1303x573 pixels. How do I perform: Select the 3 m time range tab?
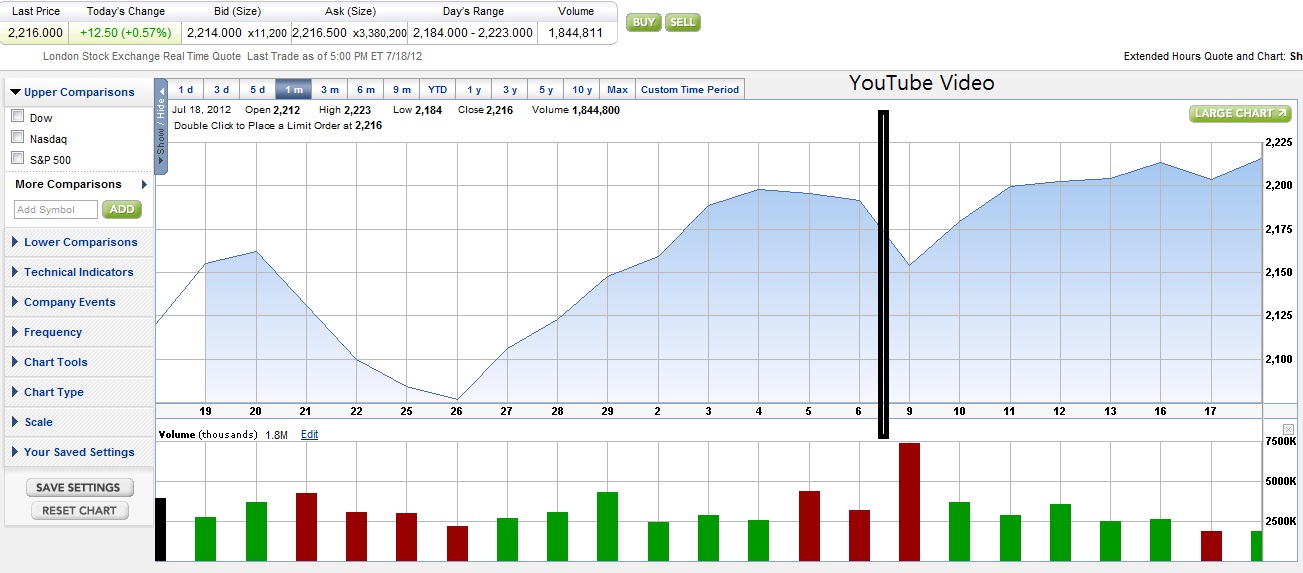pyautogui.click(x=330, y=90)
